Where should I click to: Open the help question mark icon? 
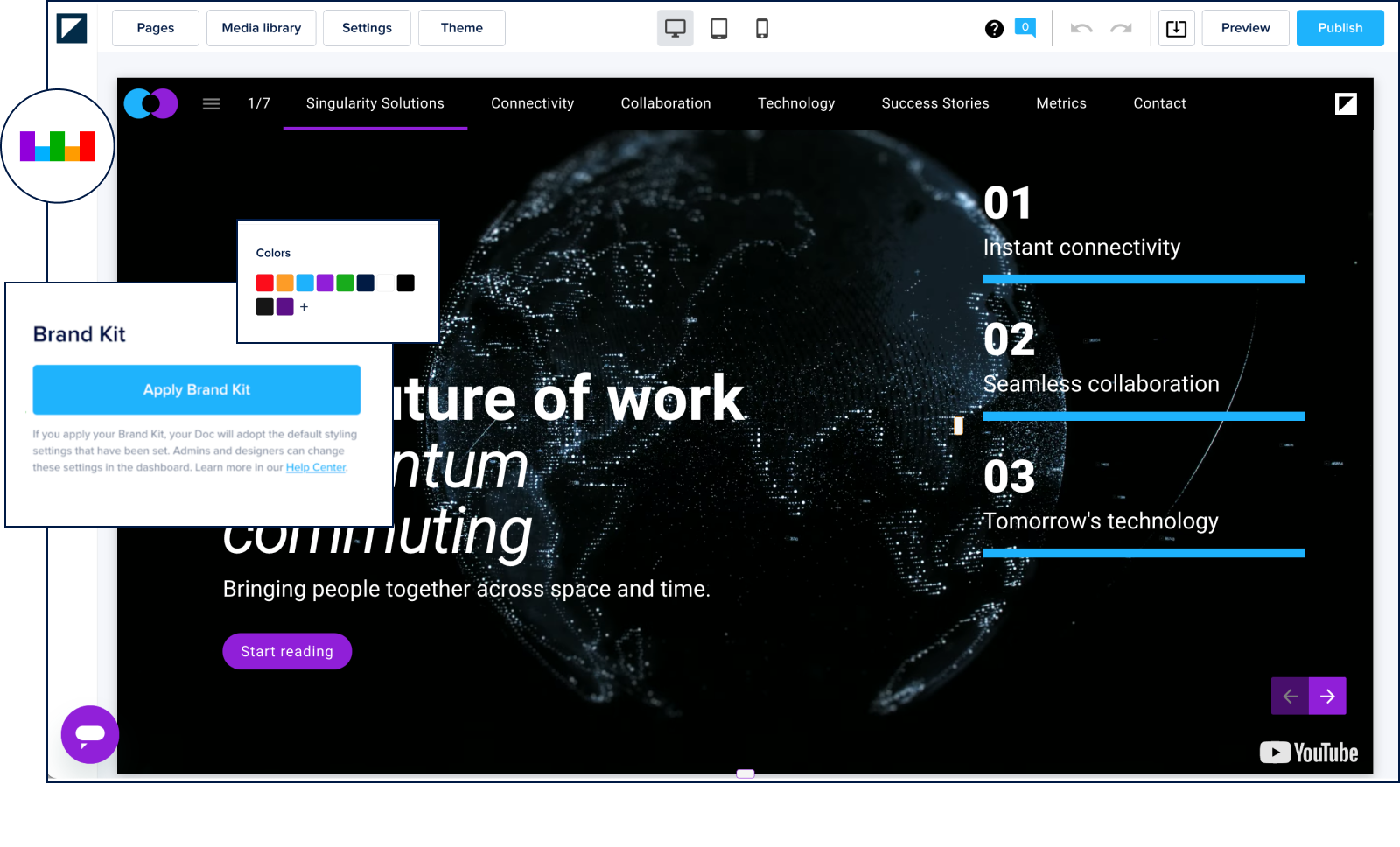[x=994, y=29]
